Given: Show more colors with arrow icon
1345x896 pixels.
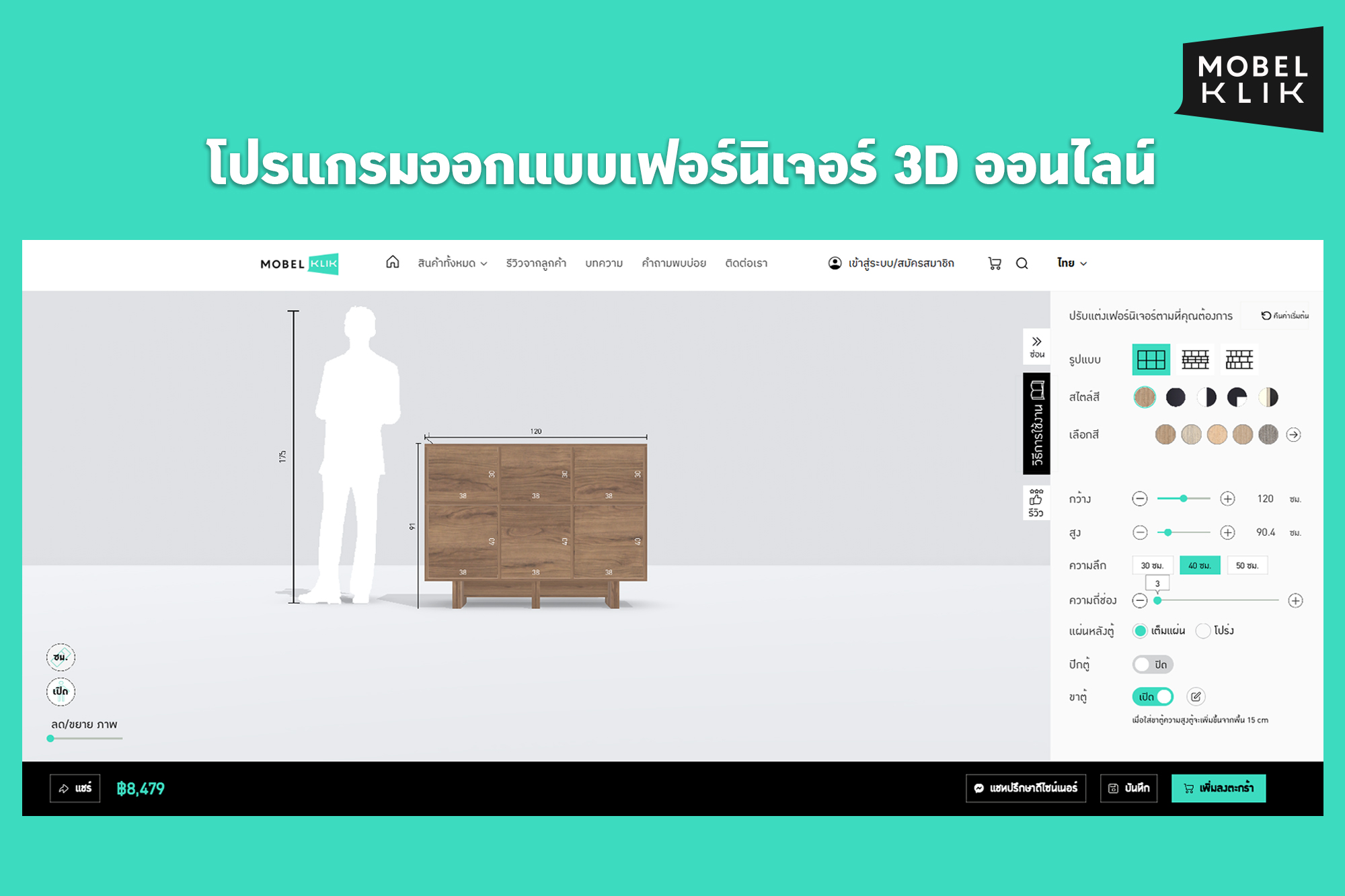Looking at the screenshot, I should click(x=1293, y=435).
